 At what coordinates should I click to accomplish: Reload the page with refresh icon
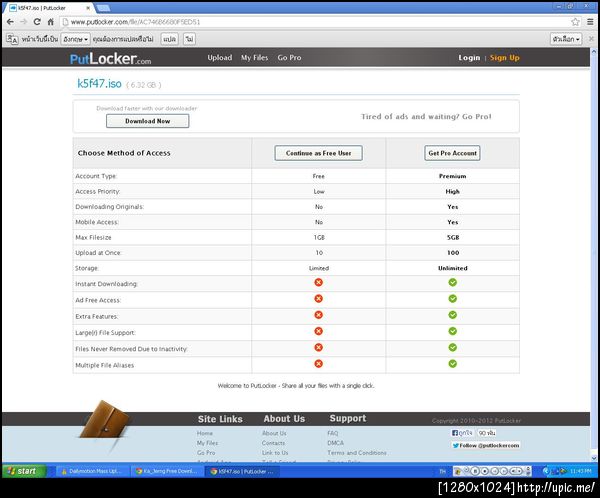pyautogui.click(x=37, y=22)
